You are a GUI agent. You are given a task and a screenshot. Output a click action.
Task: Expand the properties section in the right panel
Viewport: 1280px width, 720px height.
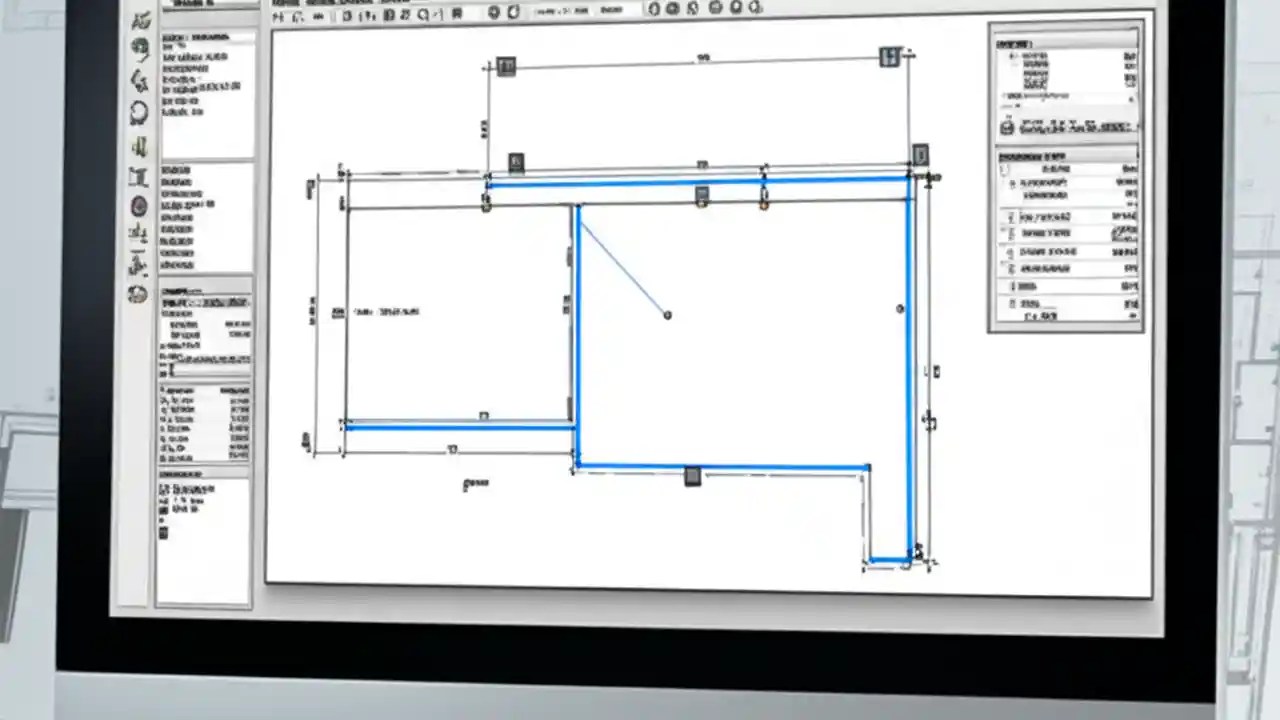point(1065,157)
